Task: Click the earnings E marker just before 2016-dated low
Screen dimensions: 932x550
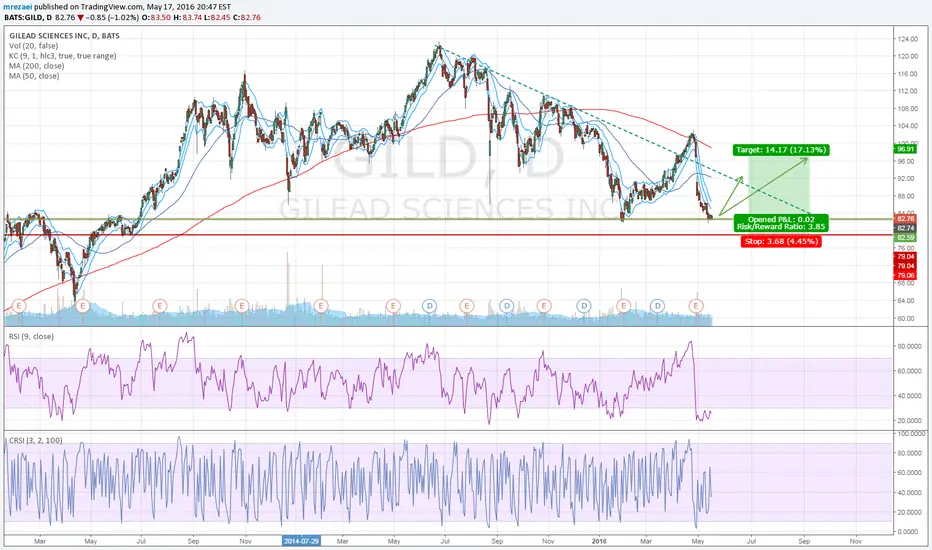Action: pyautogui.click(x=623, y=306)
